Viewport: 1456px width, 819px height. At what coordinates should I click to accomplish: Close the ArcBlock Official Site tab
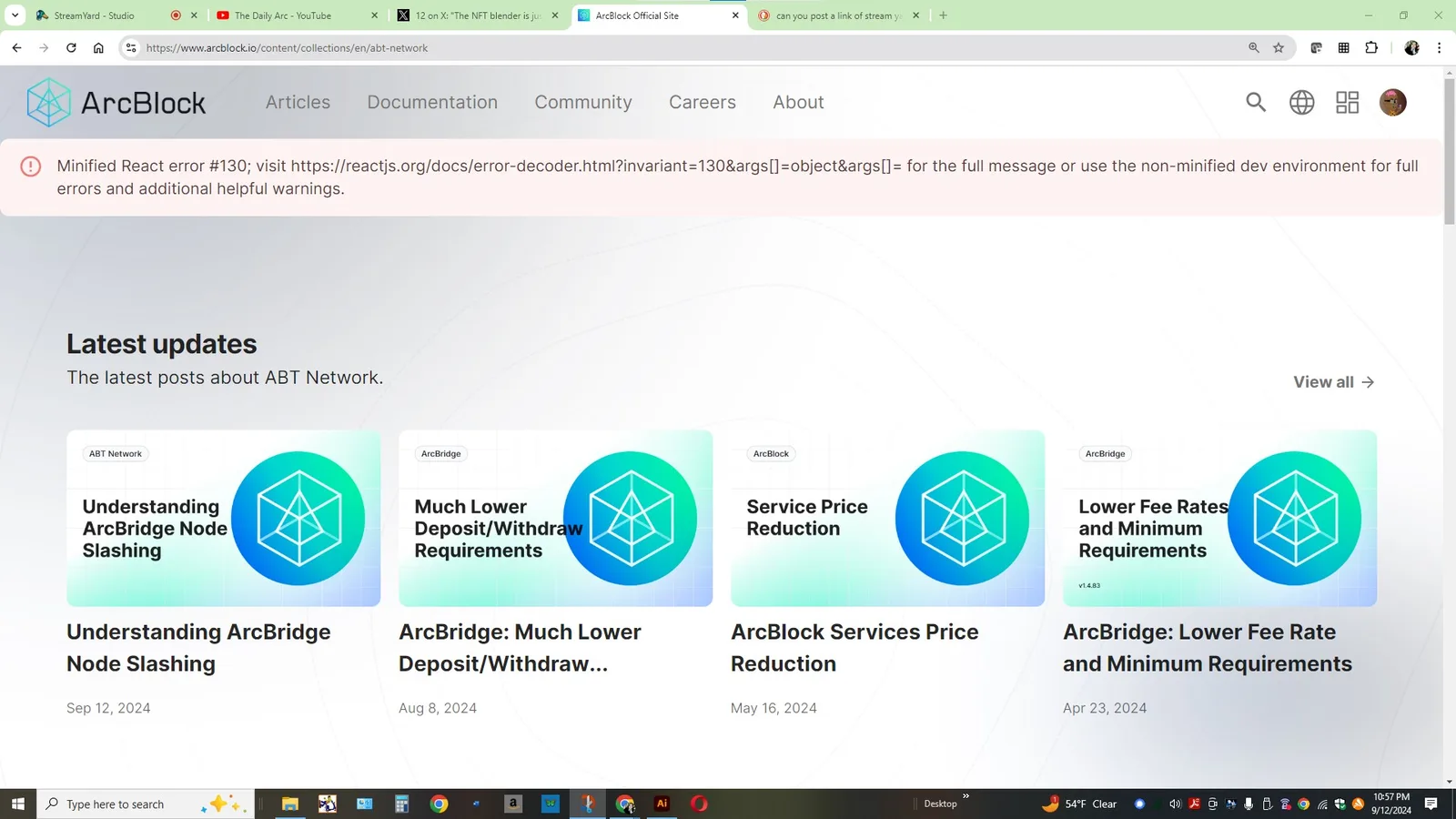[735, 15]
